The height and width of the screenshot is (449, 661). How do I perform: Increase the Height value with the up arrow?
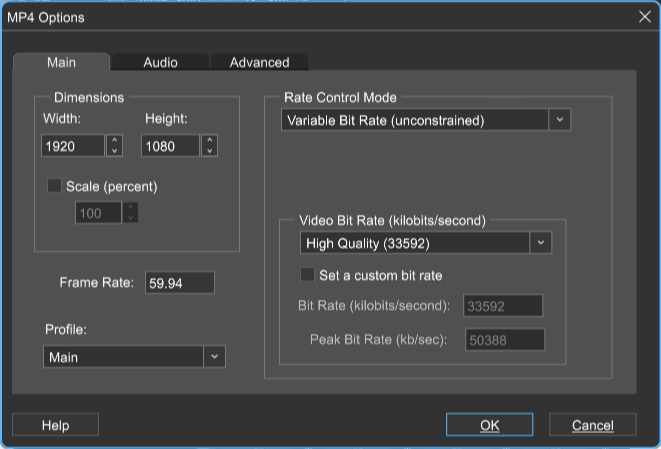[x=210, y=140]
